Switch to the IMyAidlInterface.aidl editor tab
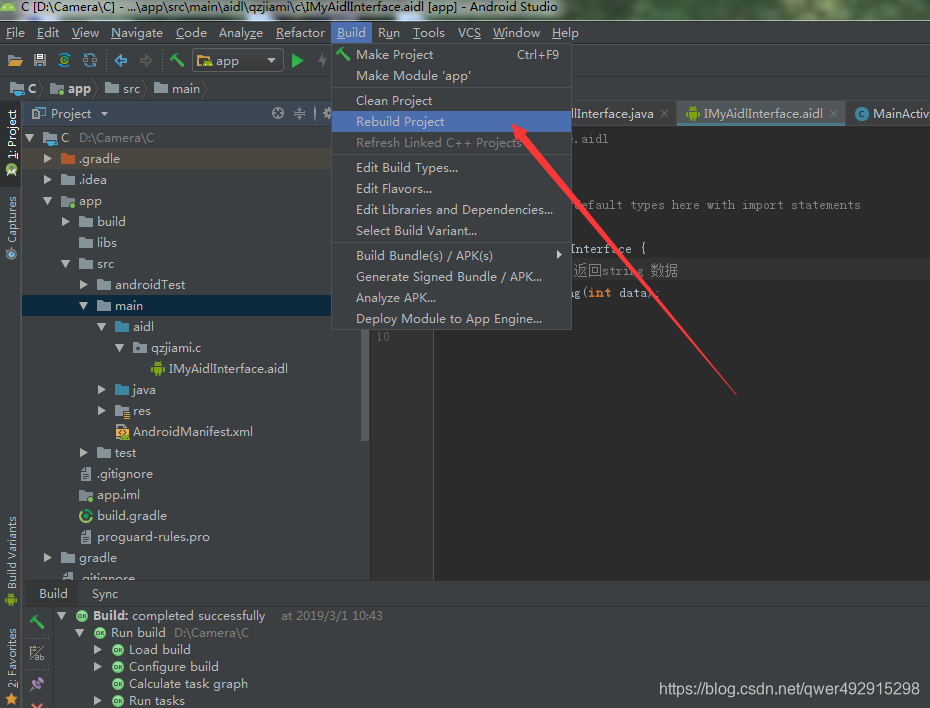The image size is (930, 708). tap(762, 113)
